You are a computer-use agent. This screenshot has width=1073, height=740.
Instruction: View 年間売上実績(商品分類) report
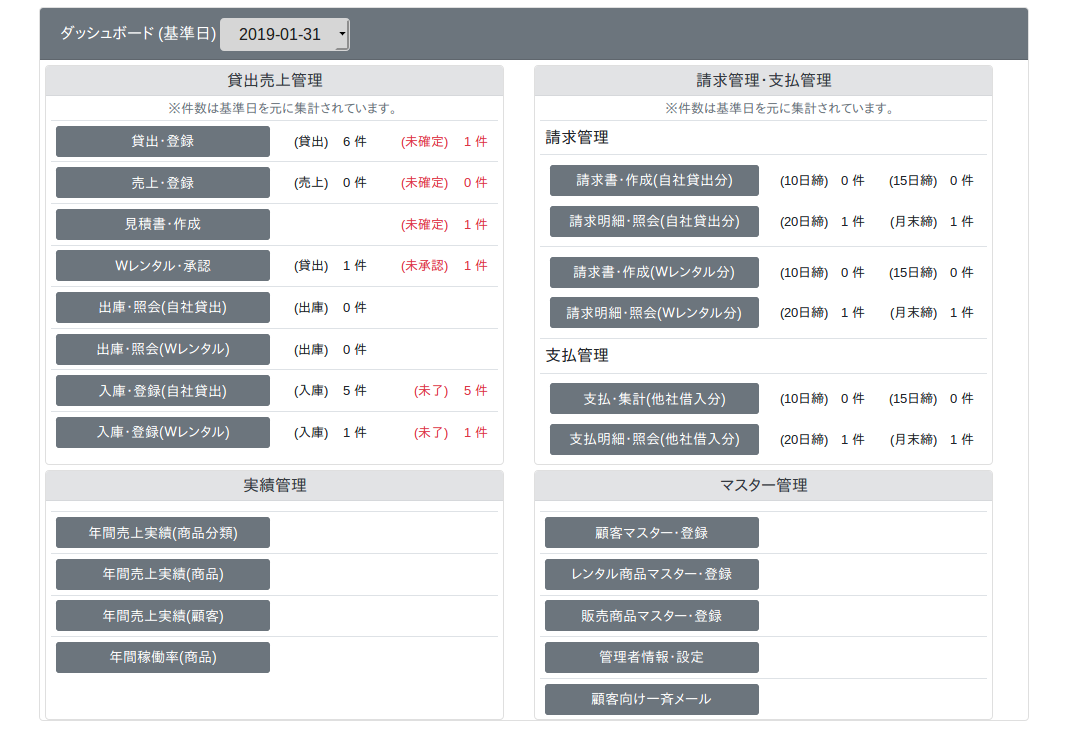coord(163,533)
